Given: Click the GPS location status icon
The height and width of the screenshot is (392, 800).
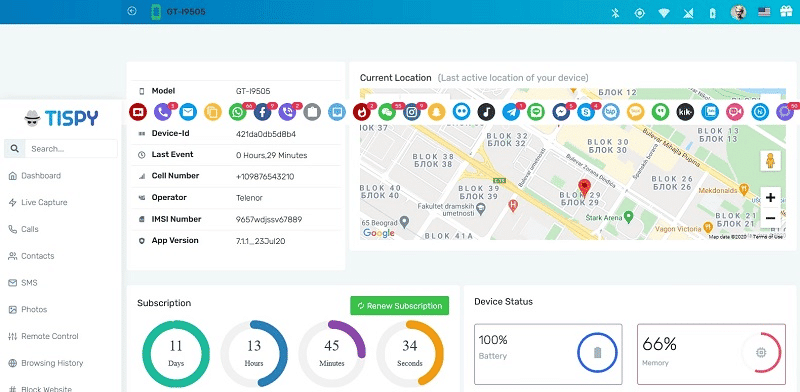Looking at the screenshot, I should click(x=639, y=13).
